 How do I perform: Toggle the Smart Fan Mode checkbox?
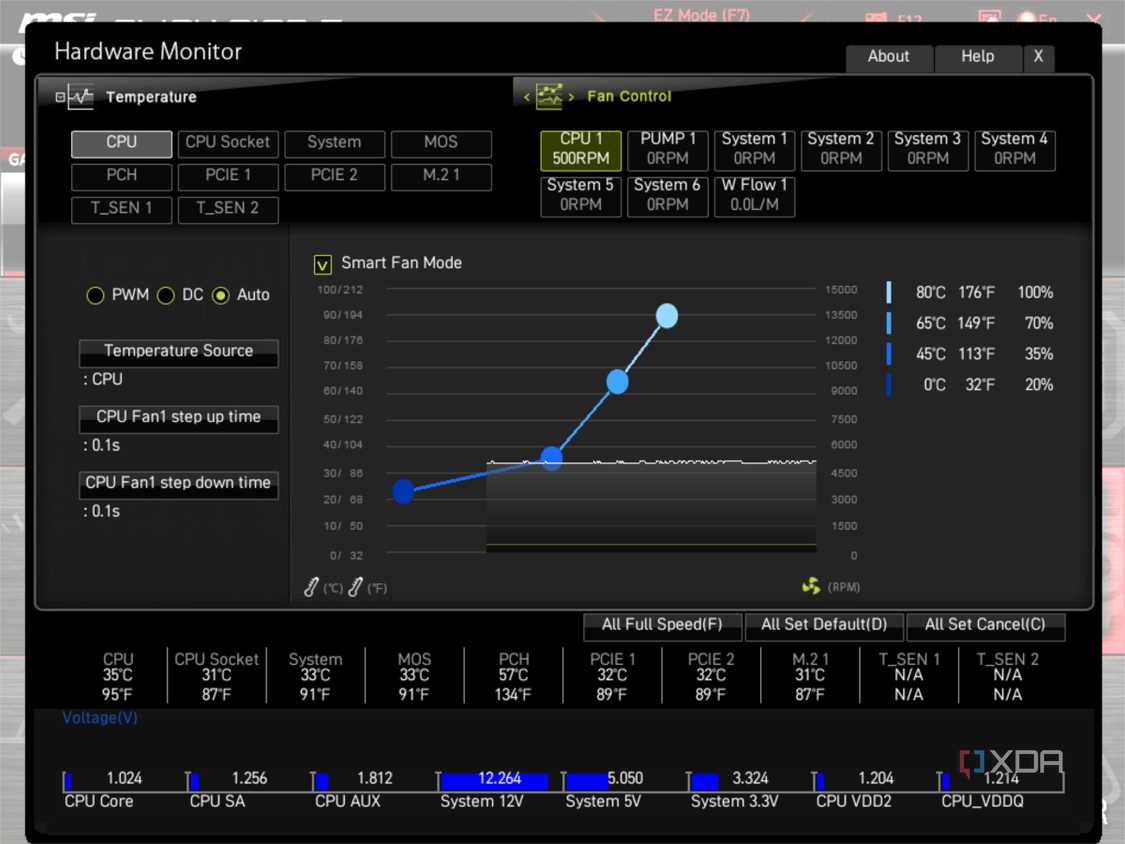pos(322,265)
